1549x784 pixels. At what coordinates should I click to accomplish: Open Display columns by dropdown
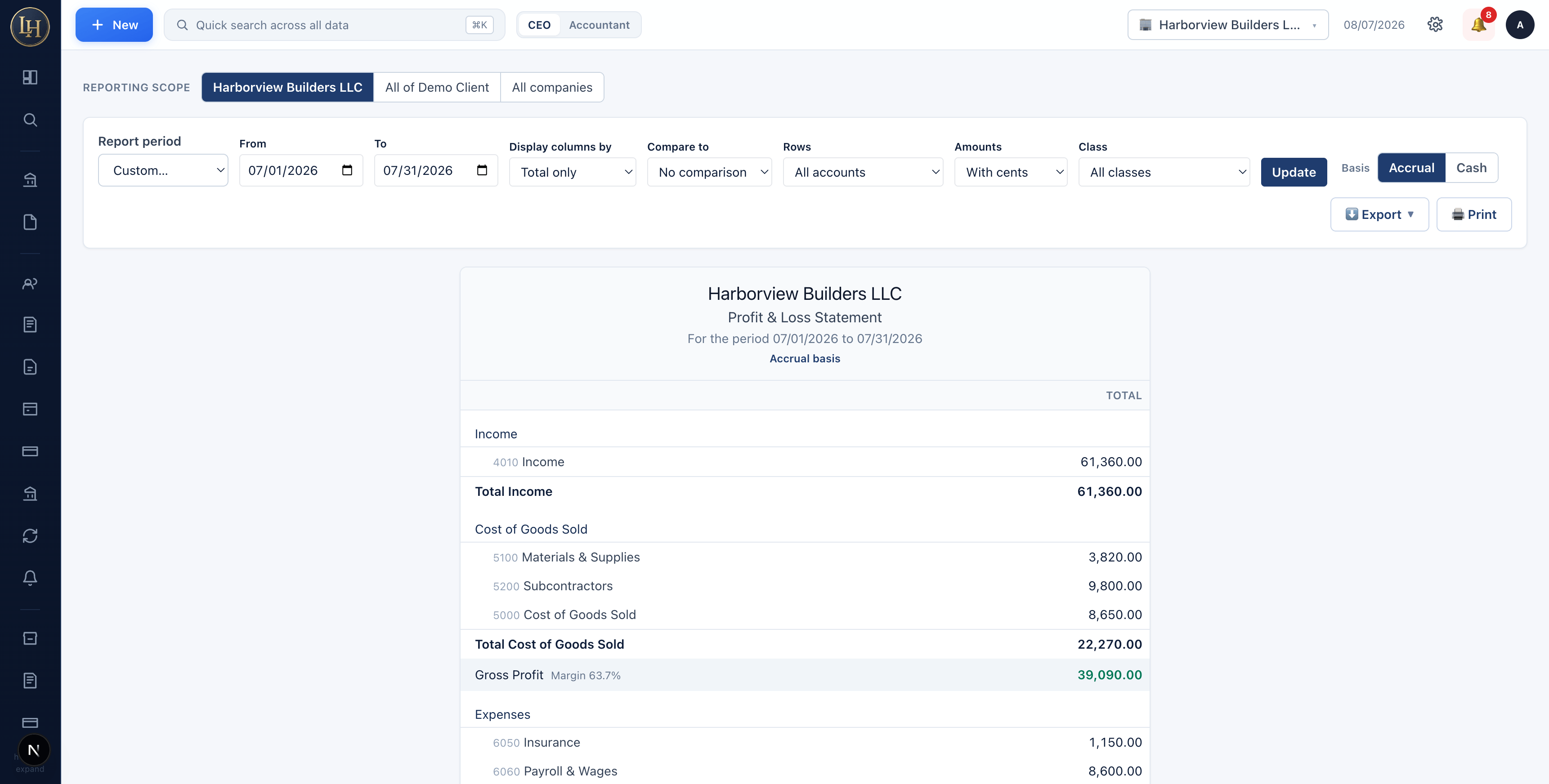click(573, 172)
